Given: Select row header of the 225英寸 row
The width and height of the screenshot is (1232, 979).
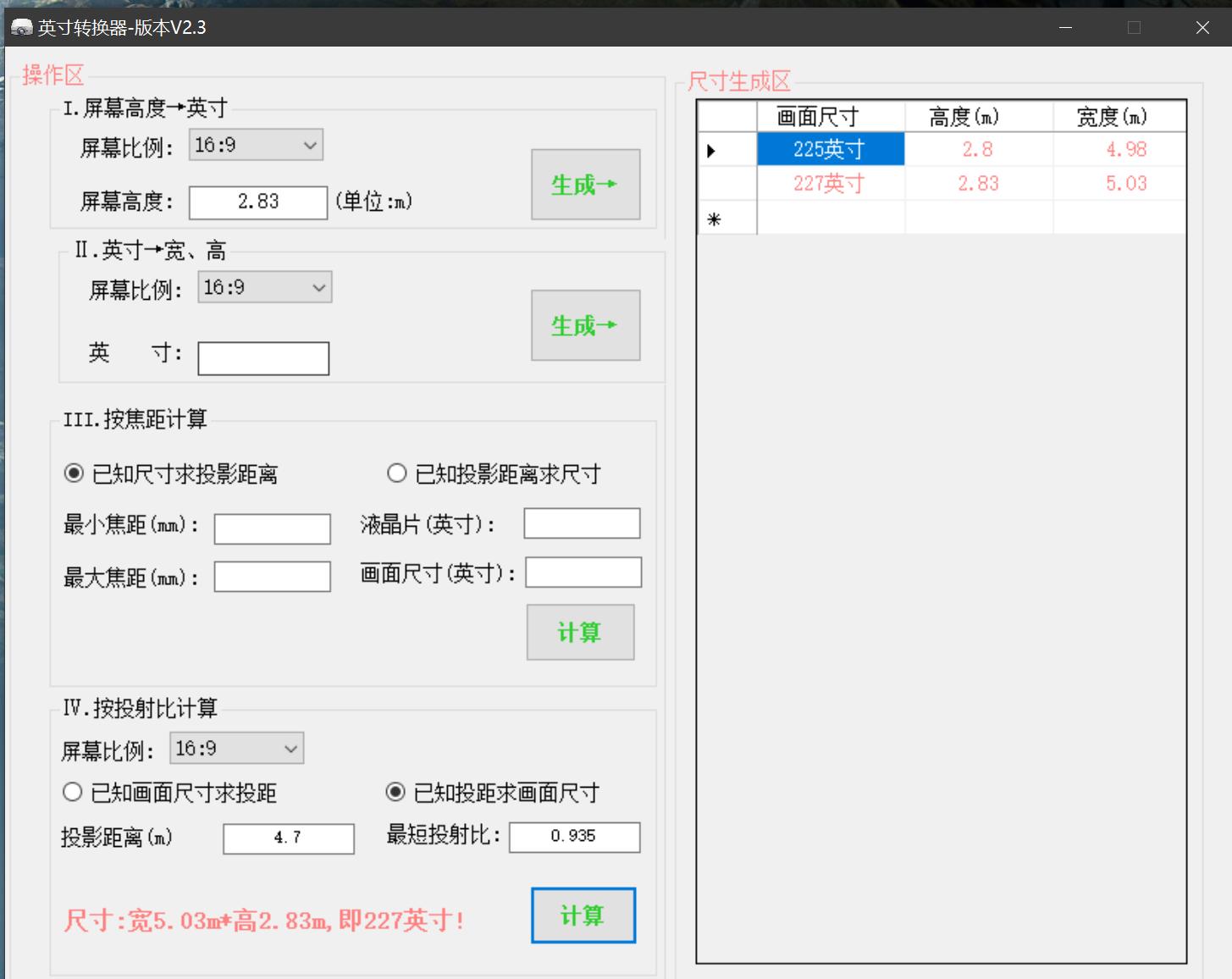Looking at the screenshot, I should (x=727, y=150).
